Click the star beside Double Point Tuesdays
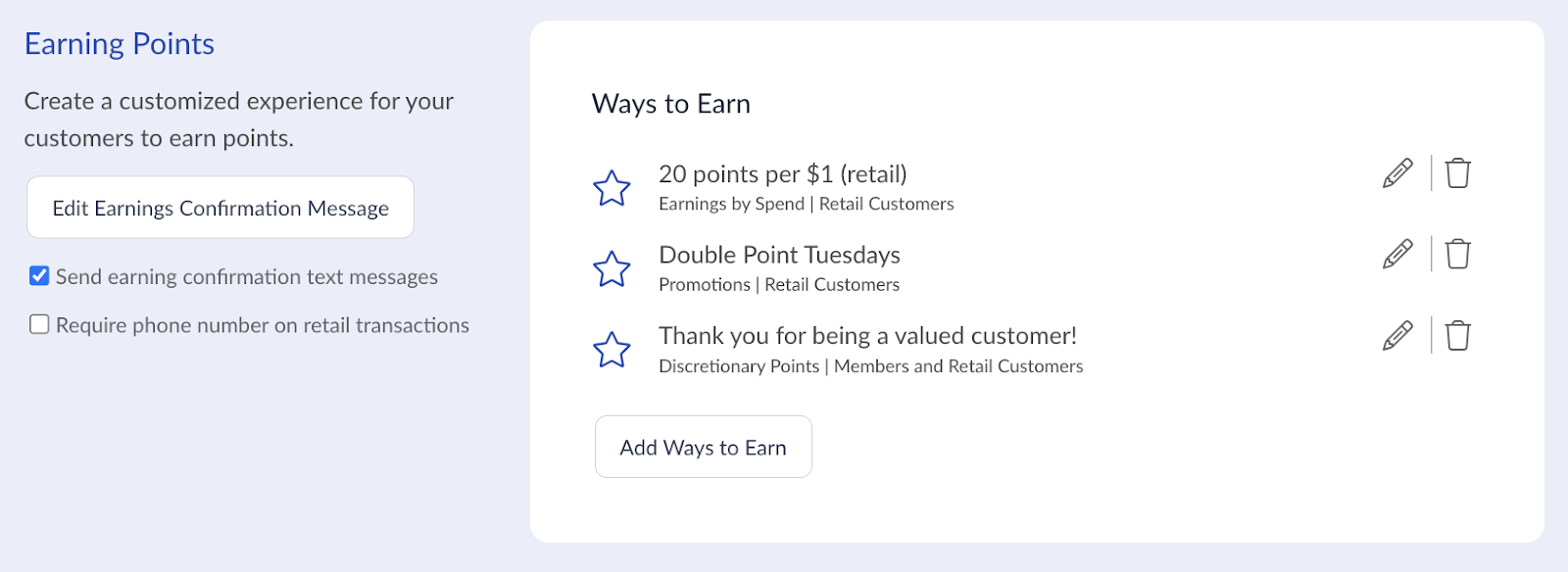 (612, 268)
